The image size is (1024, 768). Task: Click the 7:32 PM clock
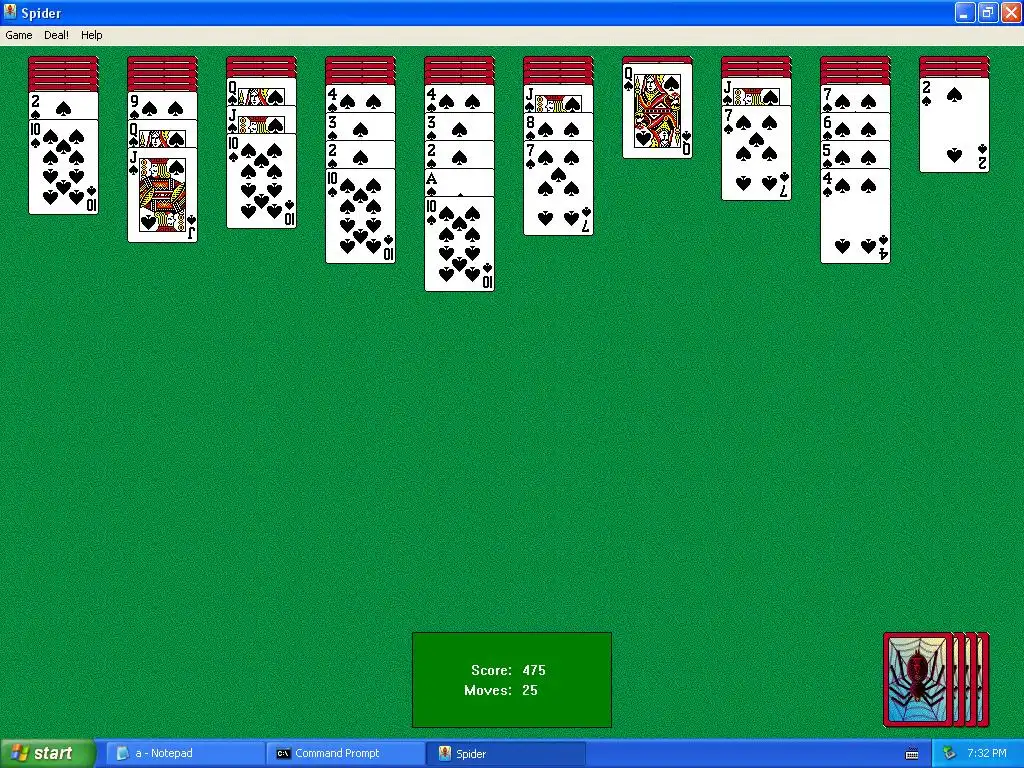click(x=986, y=754)
